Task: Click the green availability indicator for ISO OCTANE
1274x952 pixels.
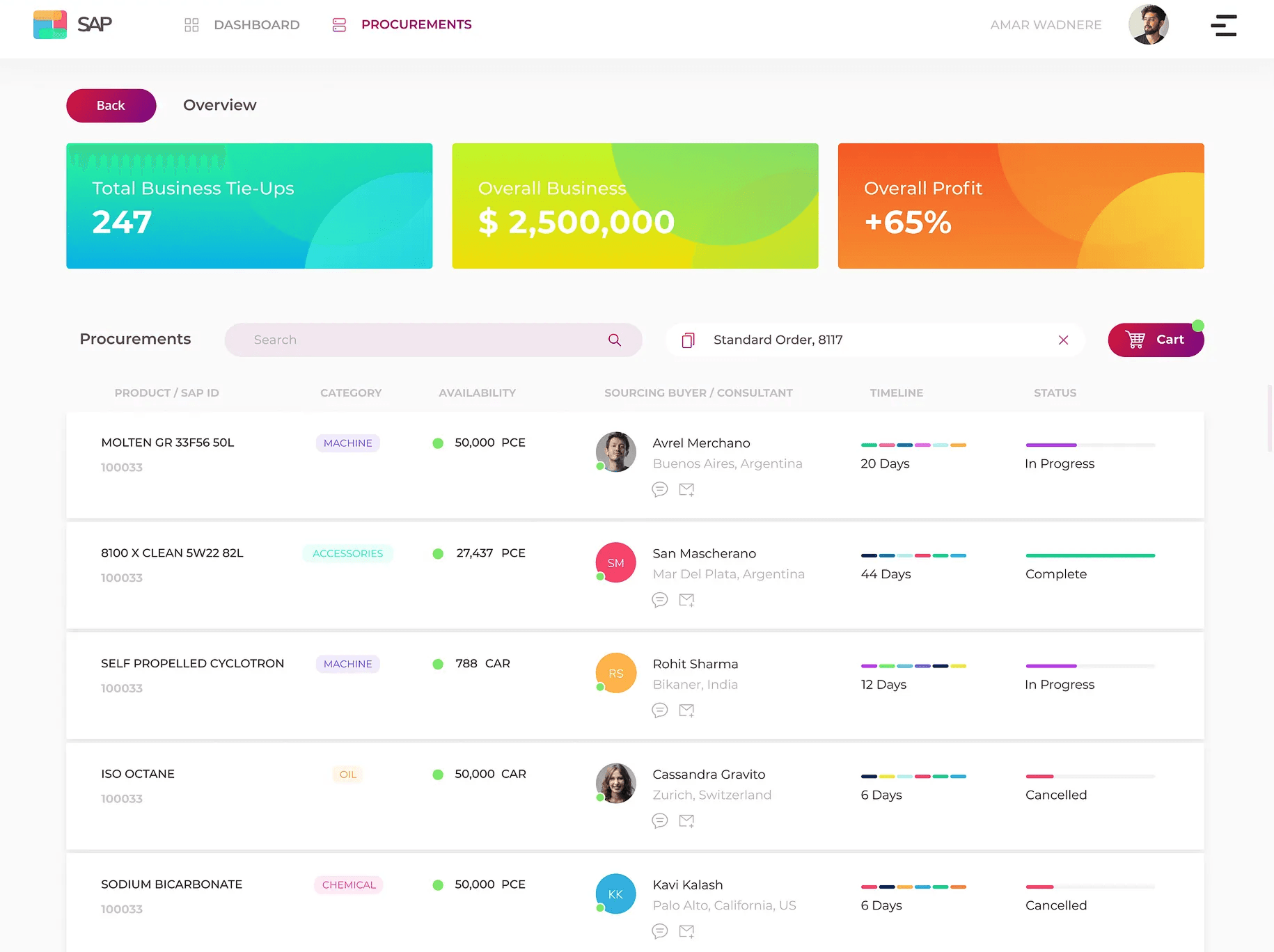Action: tap(438, 774)
